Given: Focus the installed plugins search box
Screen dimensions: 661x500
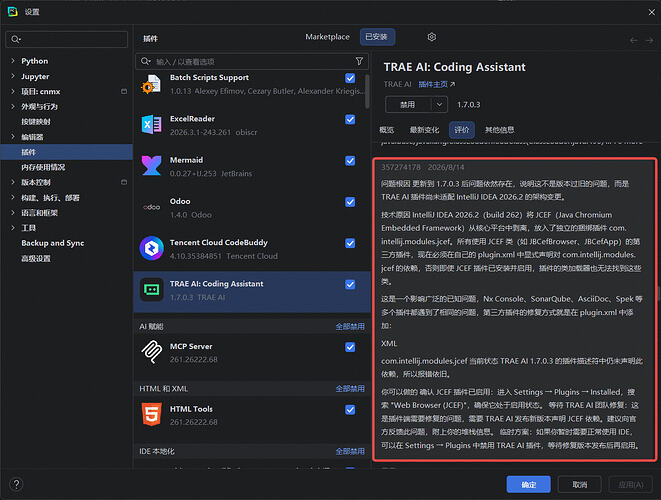Looking at the screenshot, I should click(x=252, y=62).
